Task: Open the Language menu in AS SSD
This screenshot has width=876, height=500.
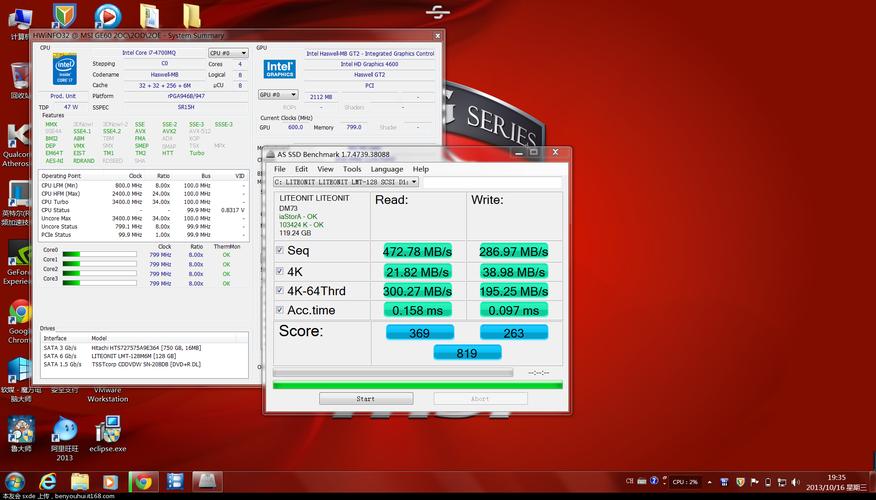Action: tap(387, 169)
